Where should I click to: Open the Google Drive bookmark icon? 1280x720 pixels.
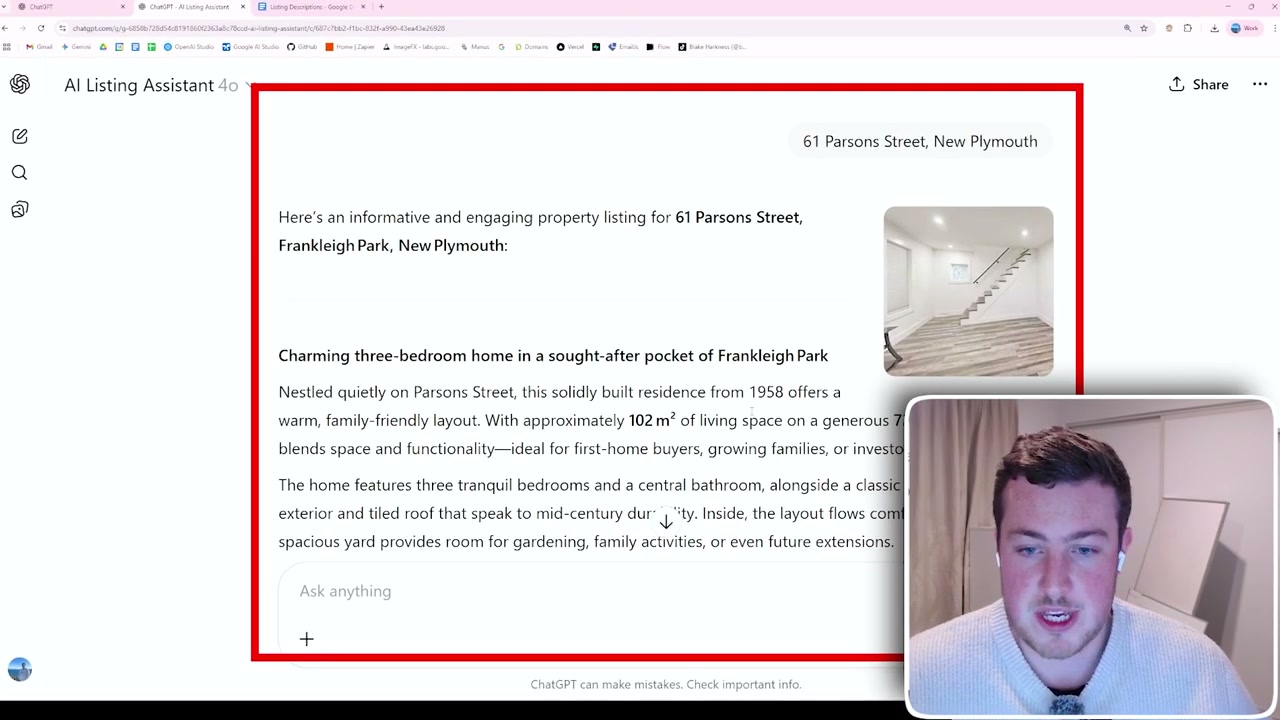click(x=103, y=47)
